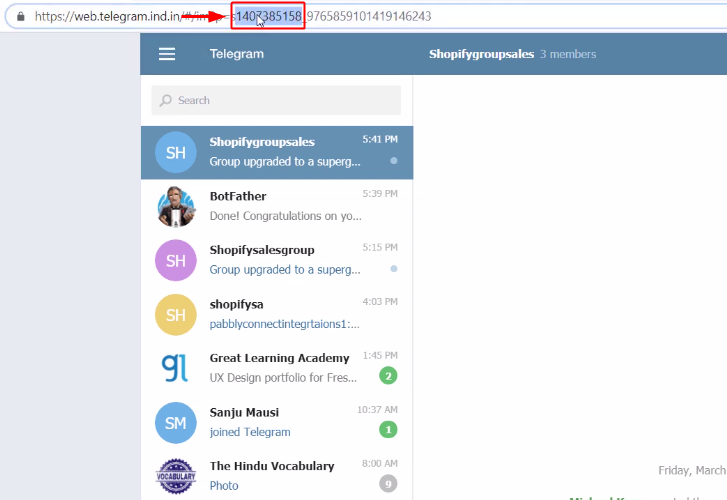Click 'Photo' preview under Hindu Vocabulary
Image resolution: width=727 pixels, height=500 pixels.
224,486
